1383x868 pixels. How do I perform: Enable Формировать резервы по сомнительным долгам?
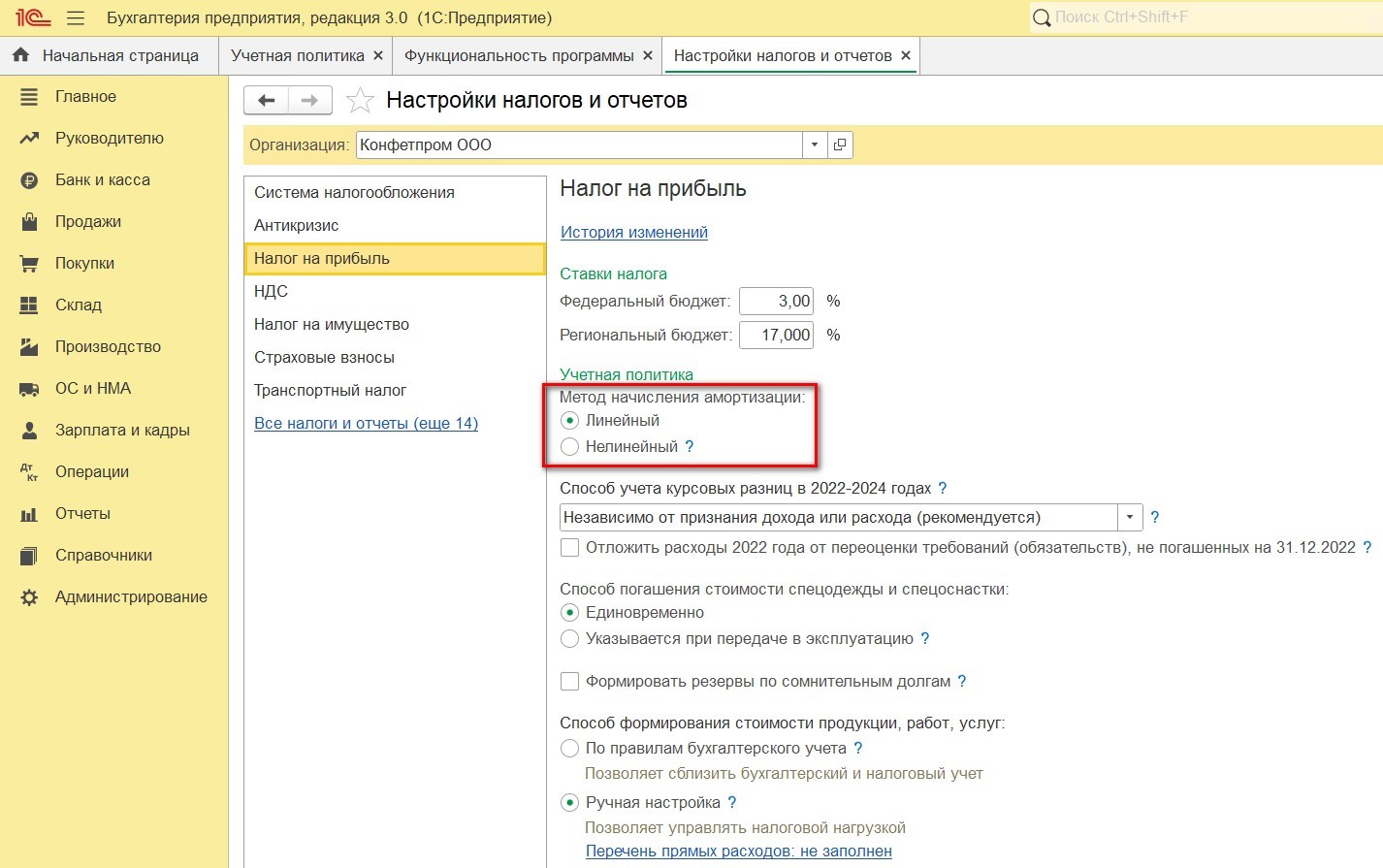click(570, 681)
